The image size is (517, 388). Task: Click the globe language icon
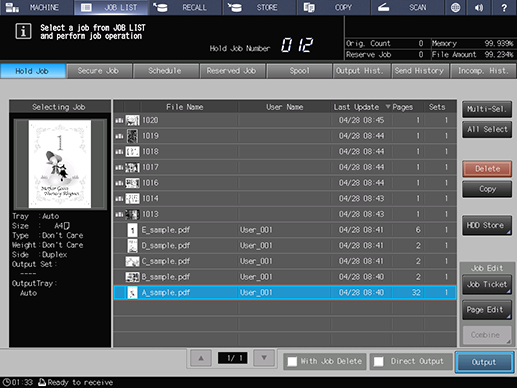455,7
